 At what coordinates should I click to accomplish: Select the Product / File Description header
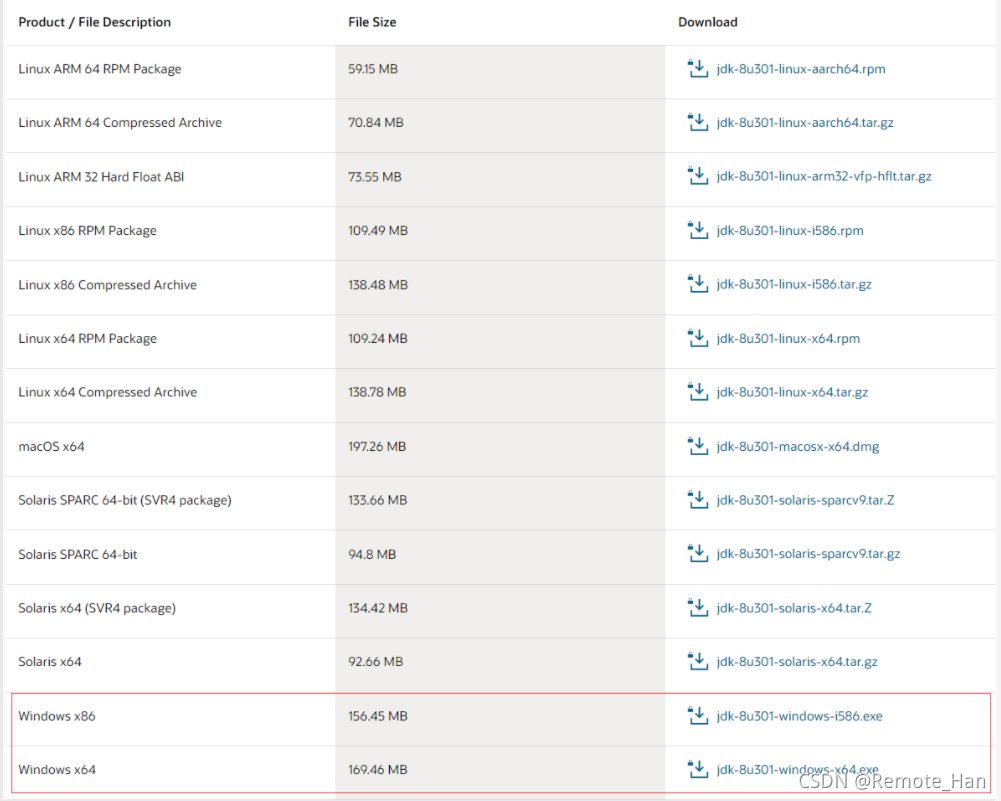[x=94, y=22]
